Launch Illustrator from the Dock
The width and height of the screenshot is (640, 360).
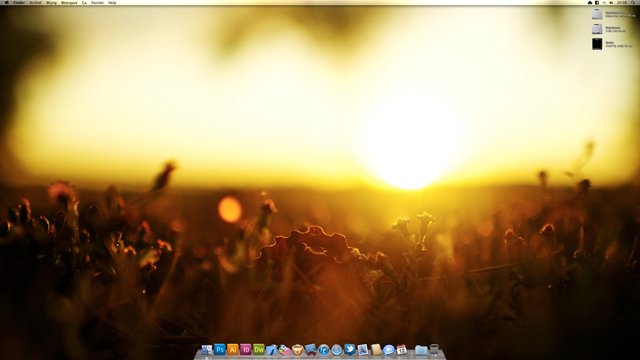click(x=233, y=349)
